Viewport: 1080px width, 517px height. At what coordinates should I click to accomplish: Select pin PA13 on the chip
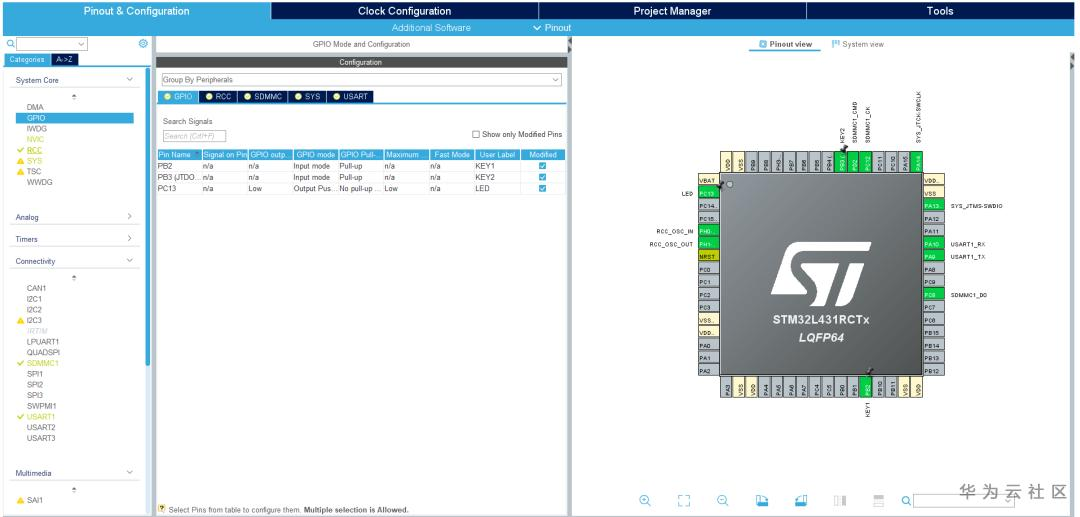pyautogui.click(x=933, y=206)
